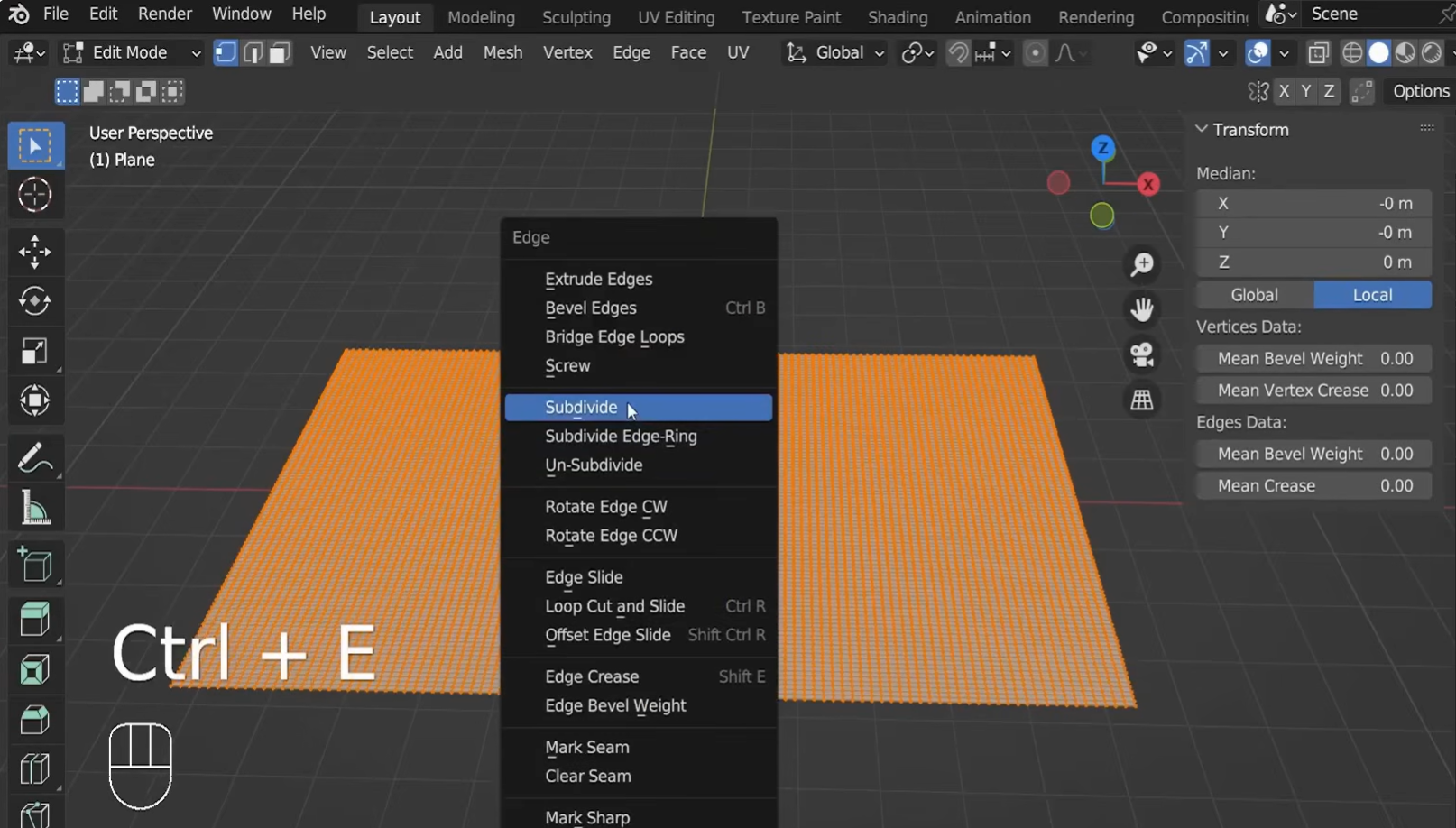This screenshot has width=1456, height=828.
Task: Click the zoom viewport magnifier icon
Action: tap(1142, 264)
